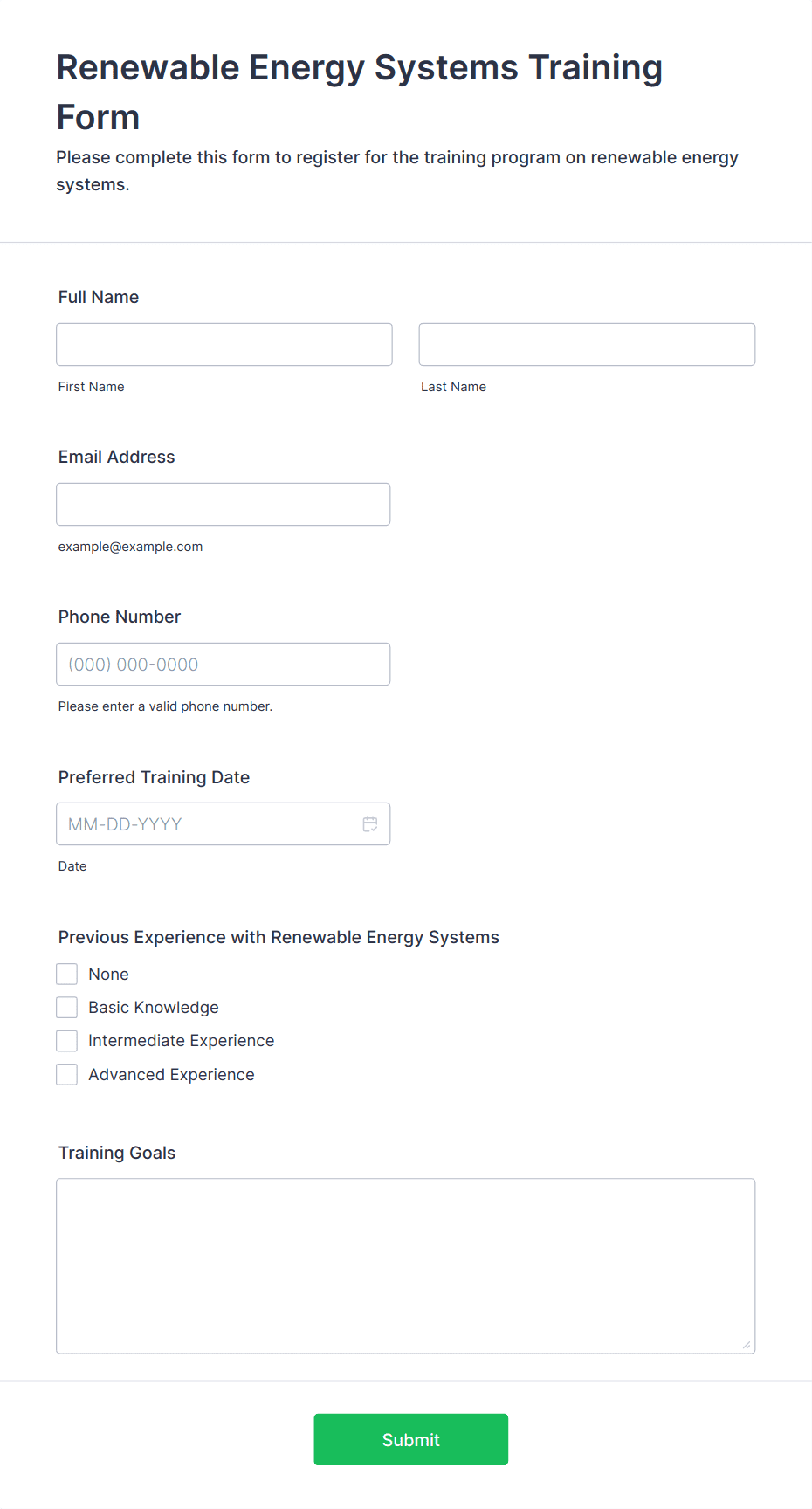Click the None label text
Viewport: 812px width, 1509px height.
point(108,974)
